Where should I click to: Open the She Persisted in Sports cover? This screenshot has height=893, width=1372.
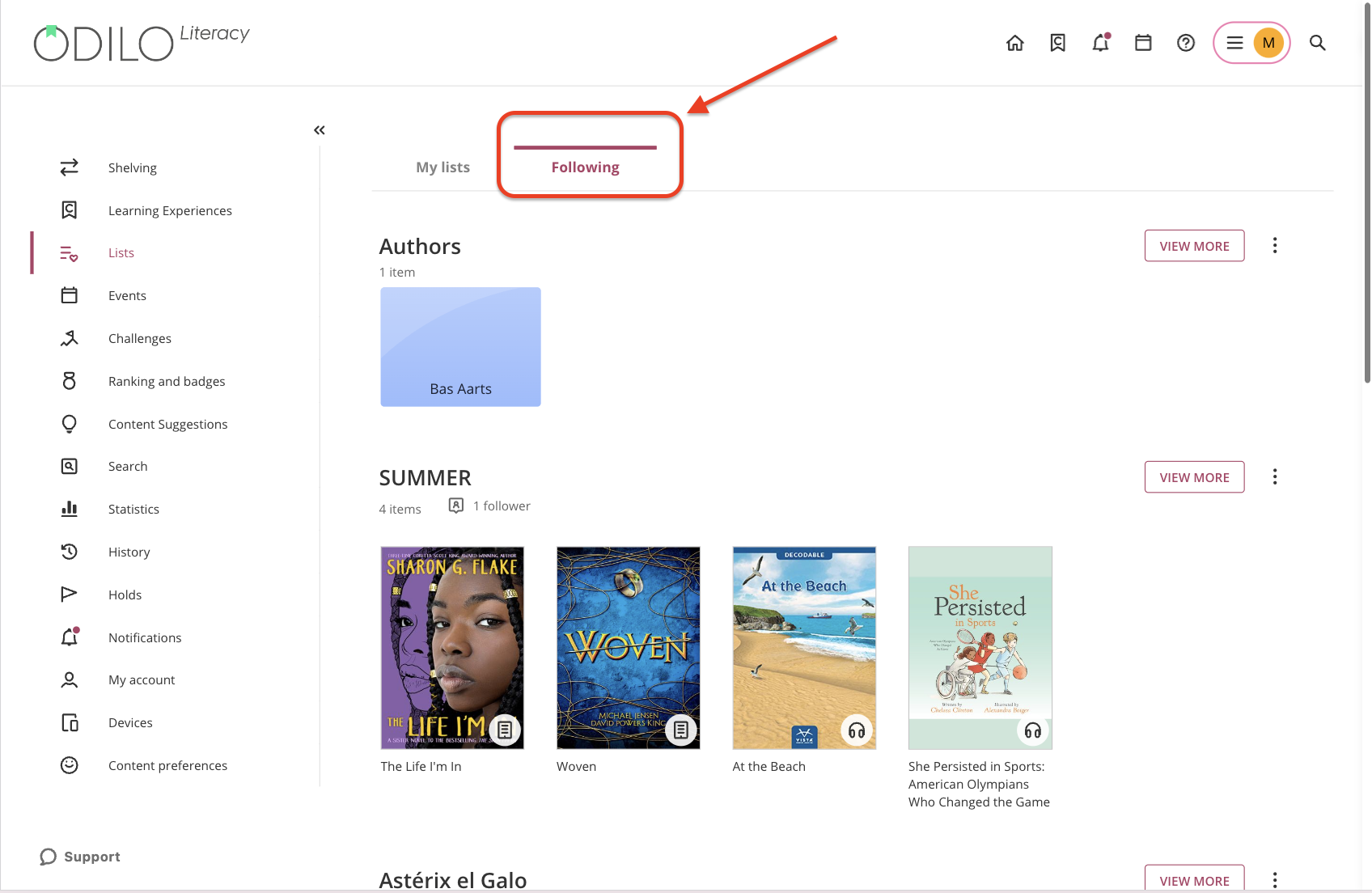[x=980, y=648]
